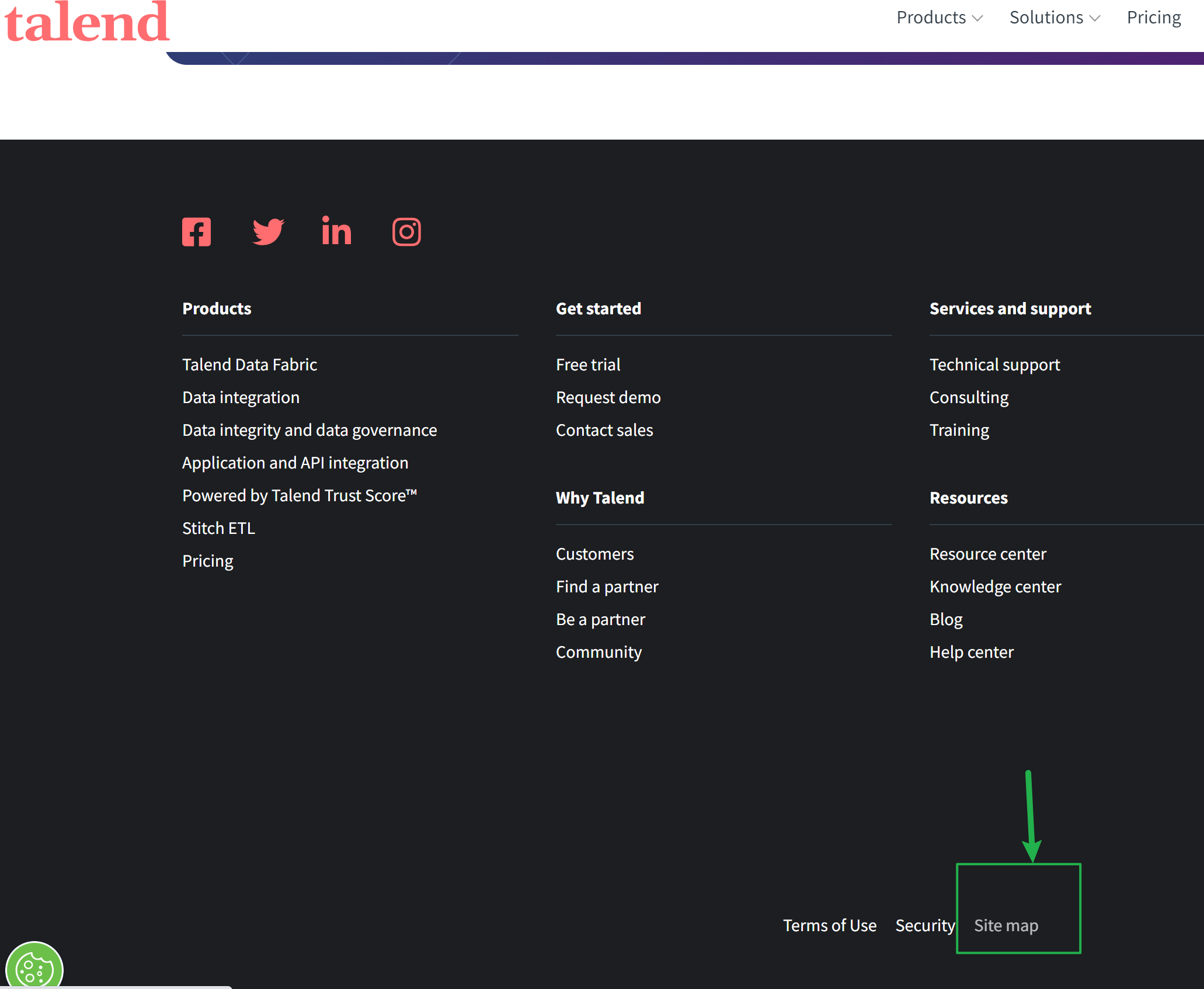Open cookie preferences icon
This screenshot has height=989, width=1204.
coord(34,969)
